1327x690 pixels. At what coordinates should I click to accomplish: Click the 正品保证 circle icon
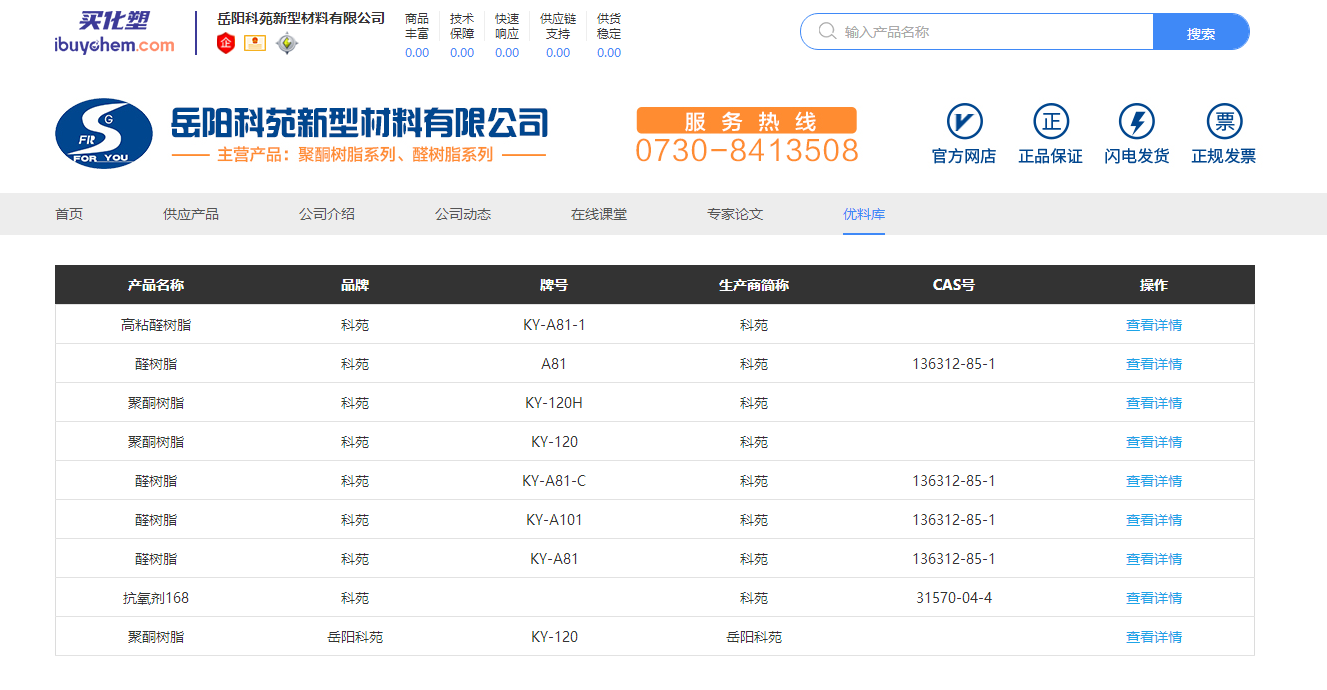tap(1050, 122)
